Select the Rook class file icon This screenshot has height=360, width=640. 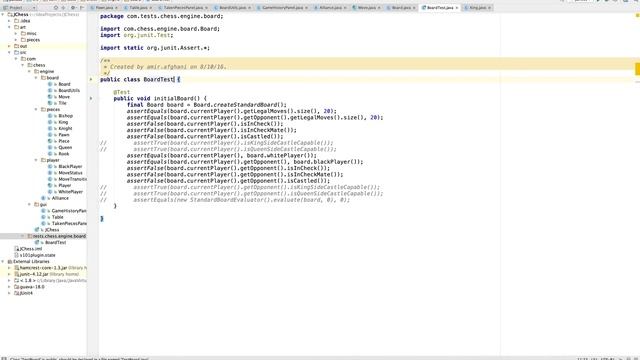(x=50, y=154)
